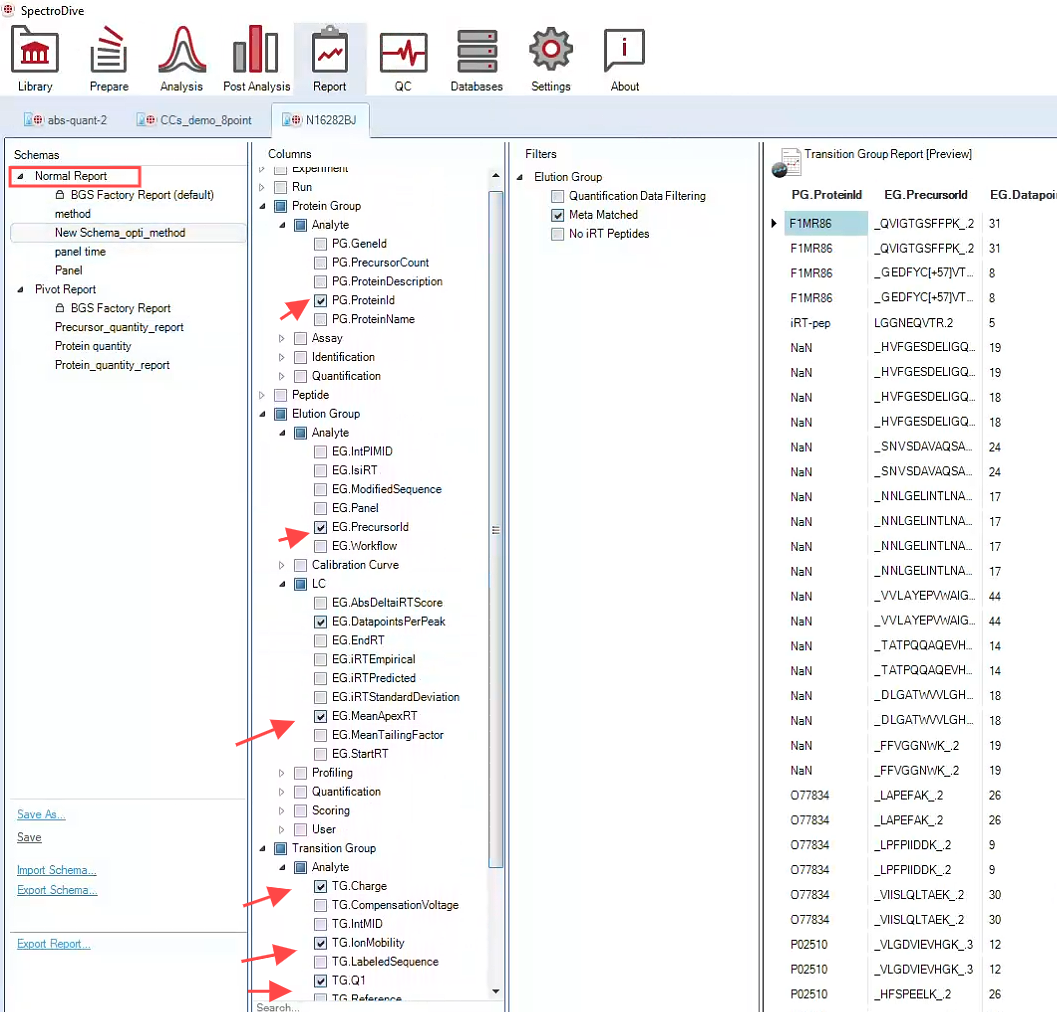The height and width of the screenshot is (1012, 1057).
Task: Expand the Peptide column node
Action: click(262, 395)
